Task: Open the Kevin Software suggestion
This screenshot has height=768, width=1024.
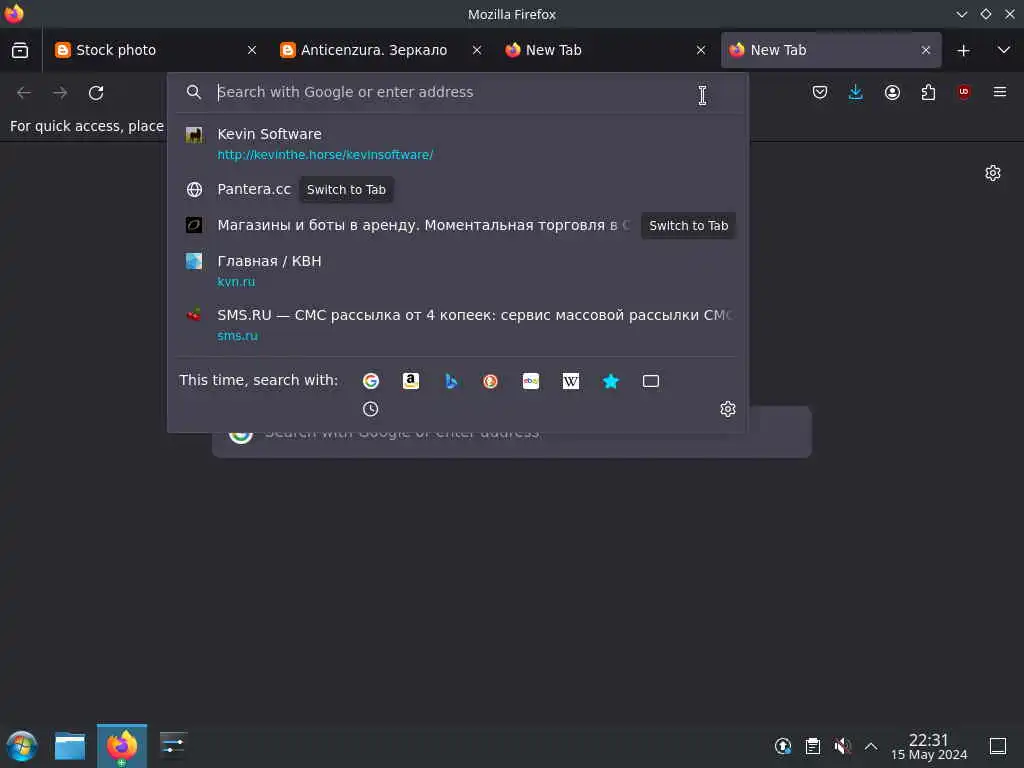Action: click(x=457, y=144)
